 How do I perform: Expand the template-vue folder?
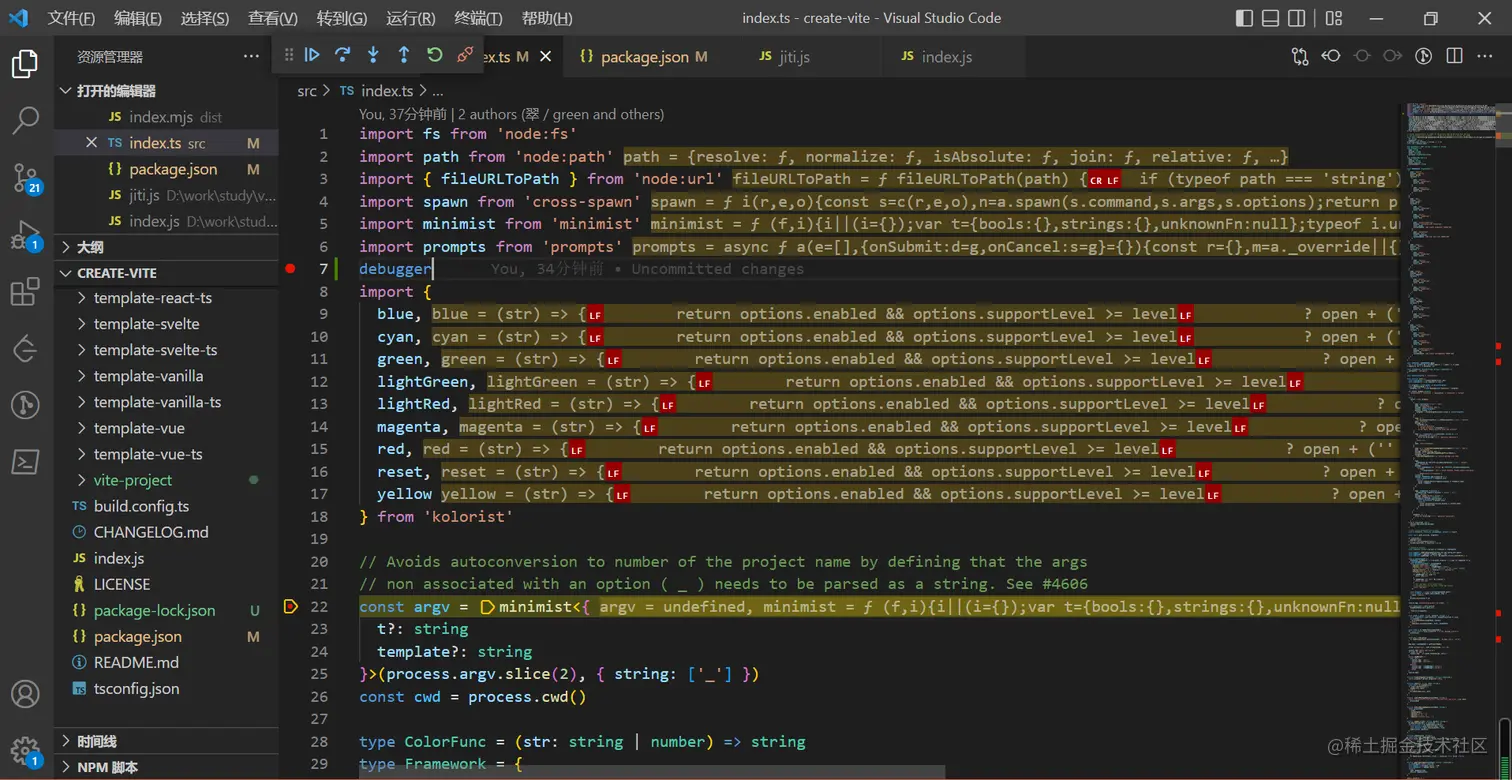coord(166,428)
